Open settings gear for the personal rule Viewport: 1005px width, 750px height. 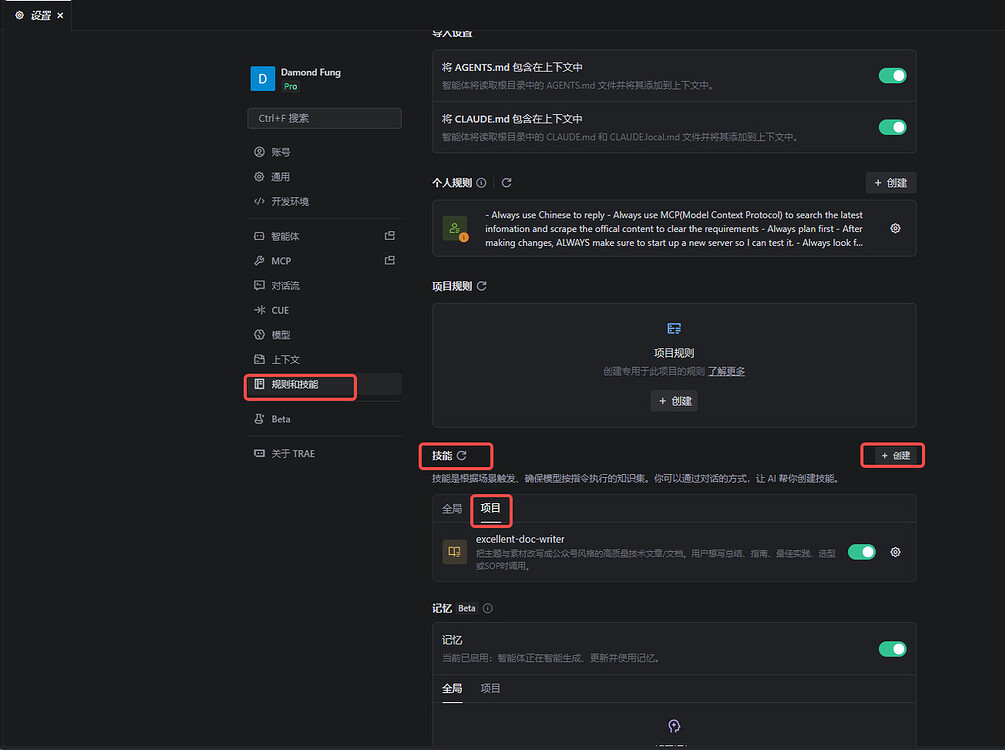[x=895, y=228]
